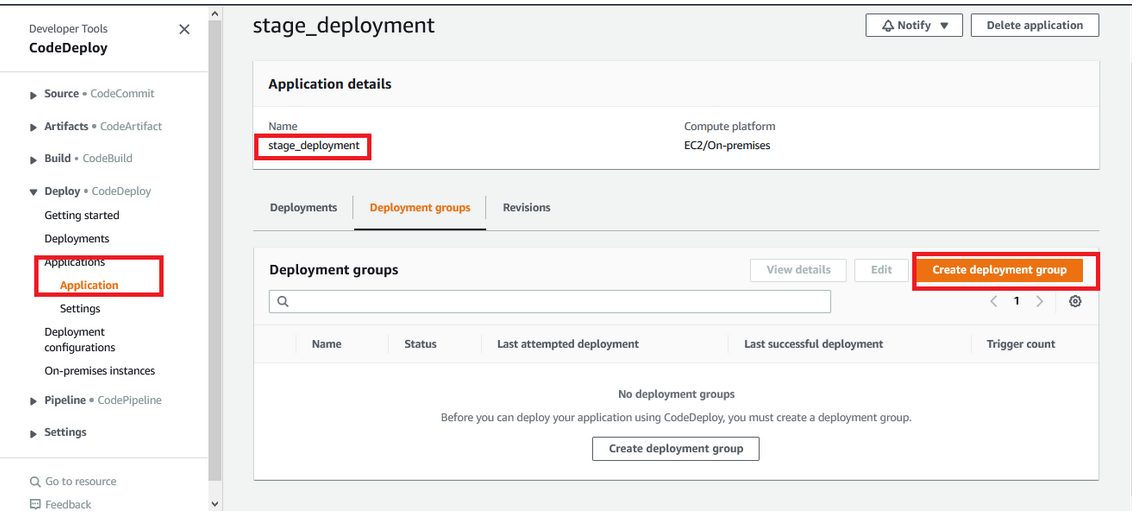The width and height of the screenshot is (1140, 518).
Task: Select the Deployment groups tab
Action: coord(420,207)
